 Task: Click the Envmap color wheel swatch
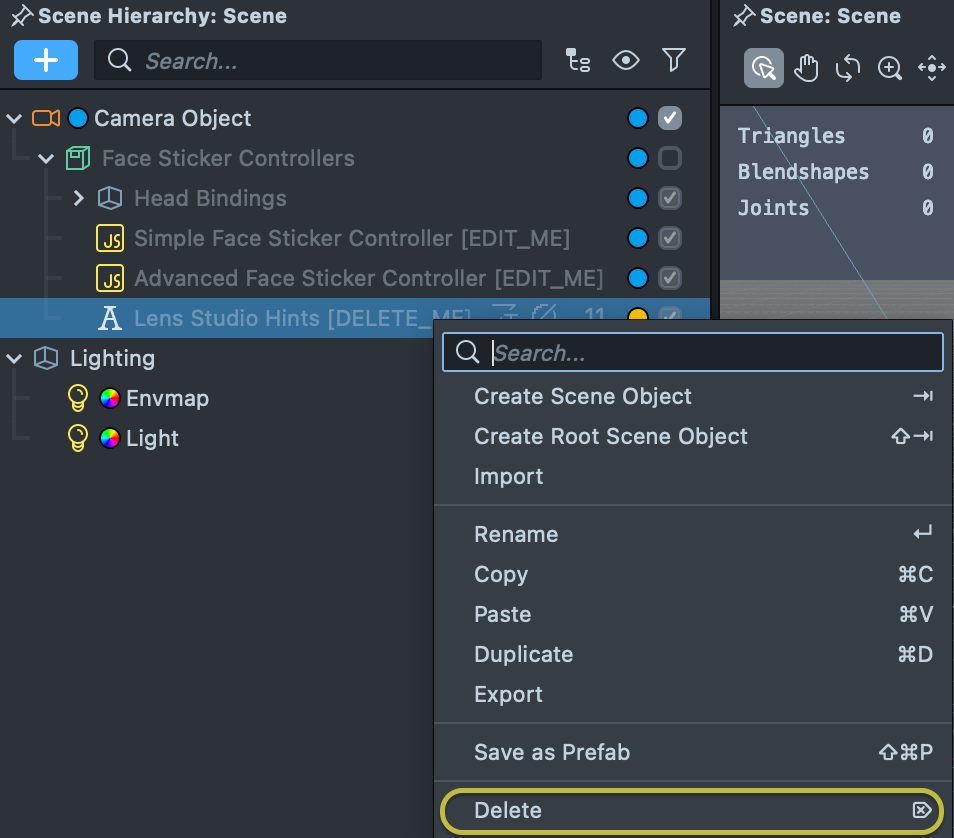click(110, 398)
